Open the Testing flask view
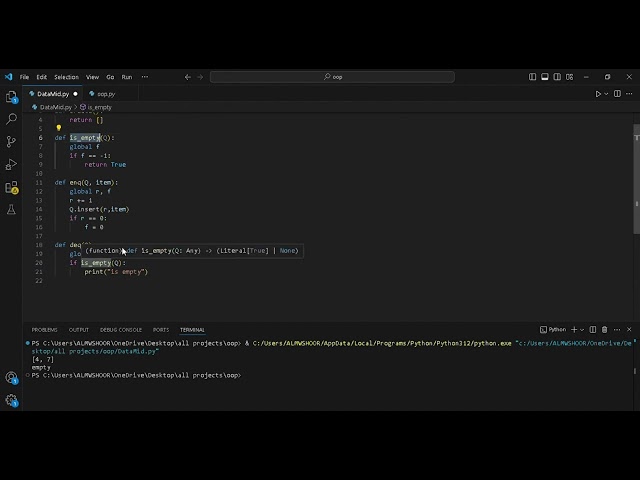This screenshot has height=480, width=640. point(11,209)
